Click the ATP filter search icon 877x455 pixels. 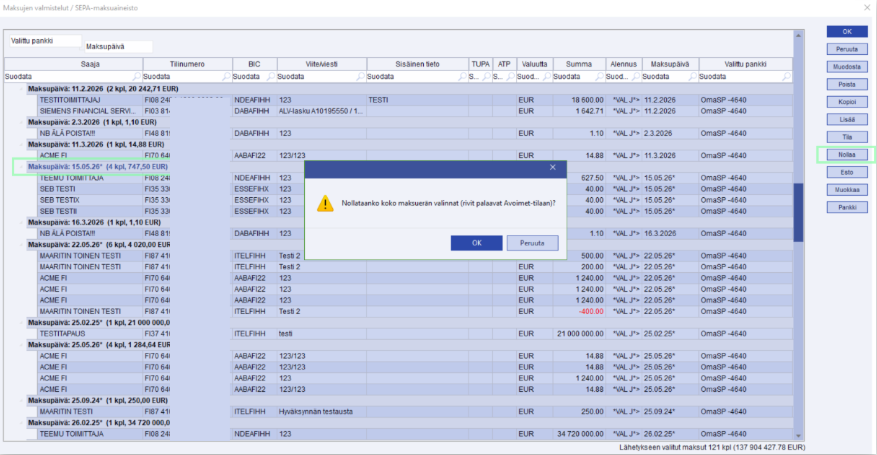pyautogui.click(x=510, y=77)
